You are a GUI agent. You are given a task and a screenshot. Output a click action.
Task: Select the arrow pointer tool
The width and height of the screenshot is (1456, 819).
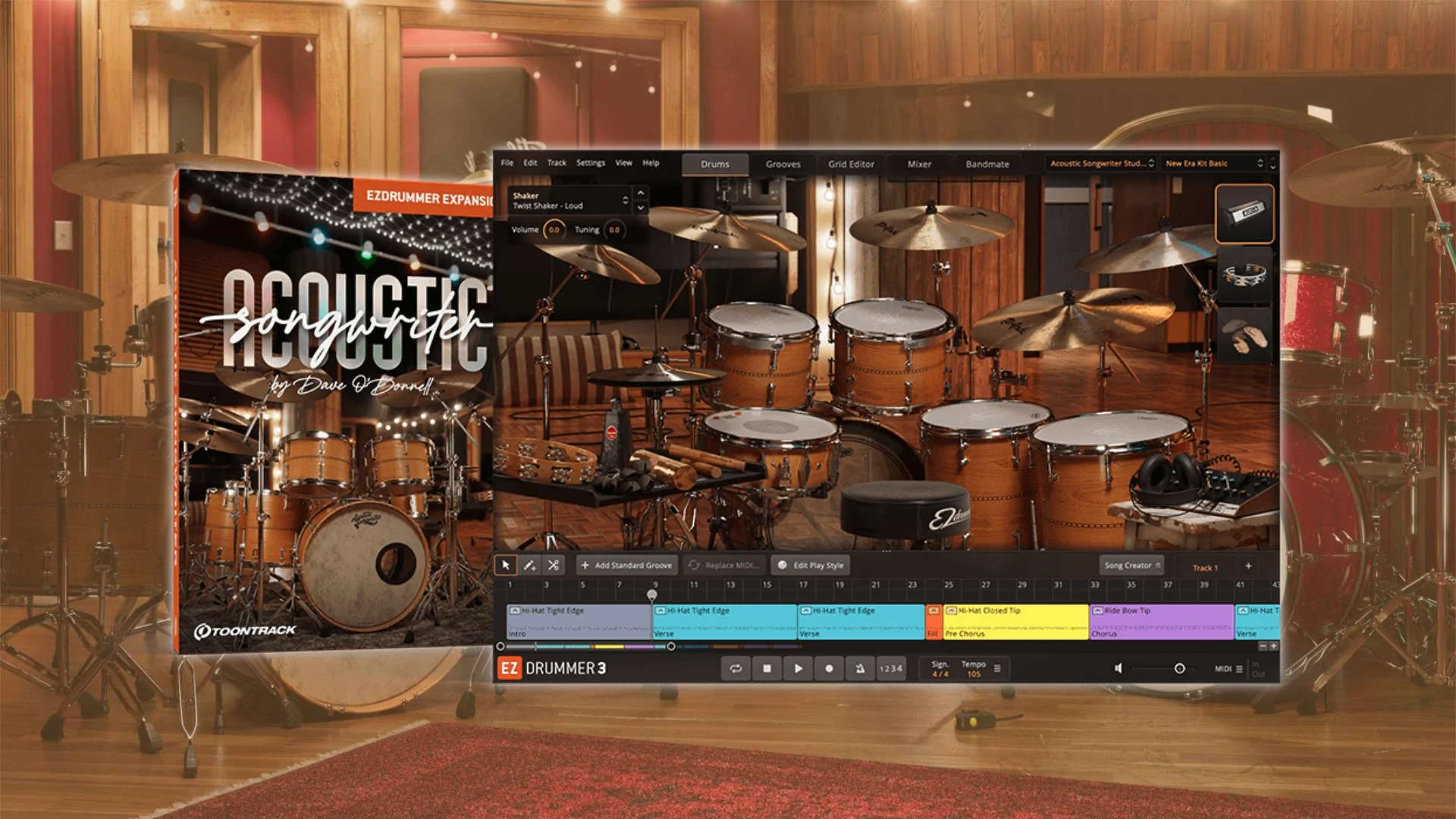506,565
